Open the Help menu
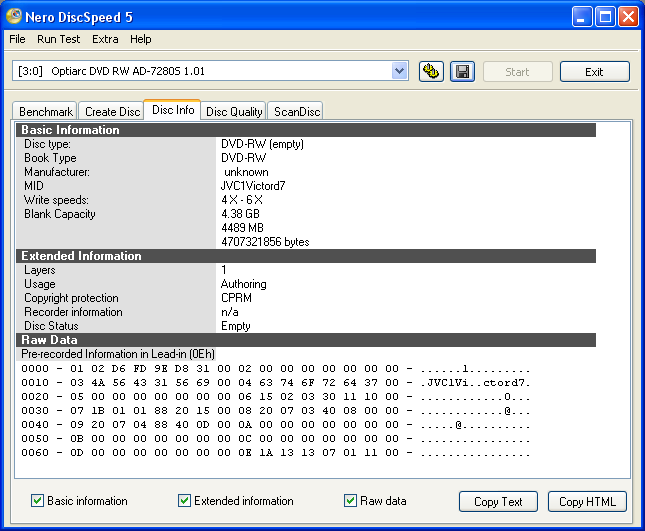The height and width of the screenshot is (531, 645). coord(141,39)
